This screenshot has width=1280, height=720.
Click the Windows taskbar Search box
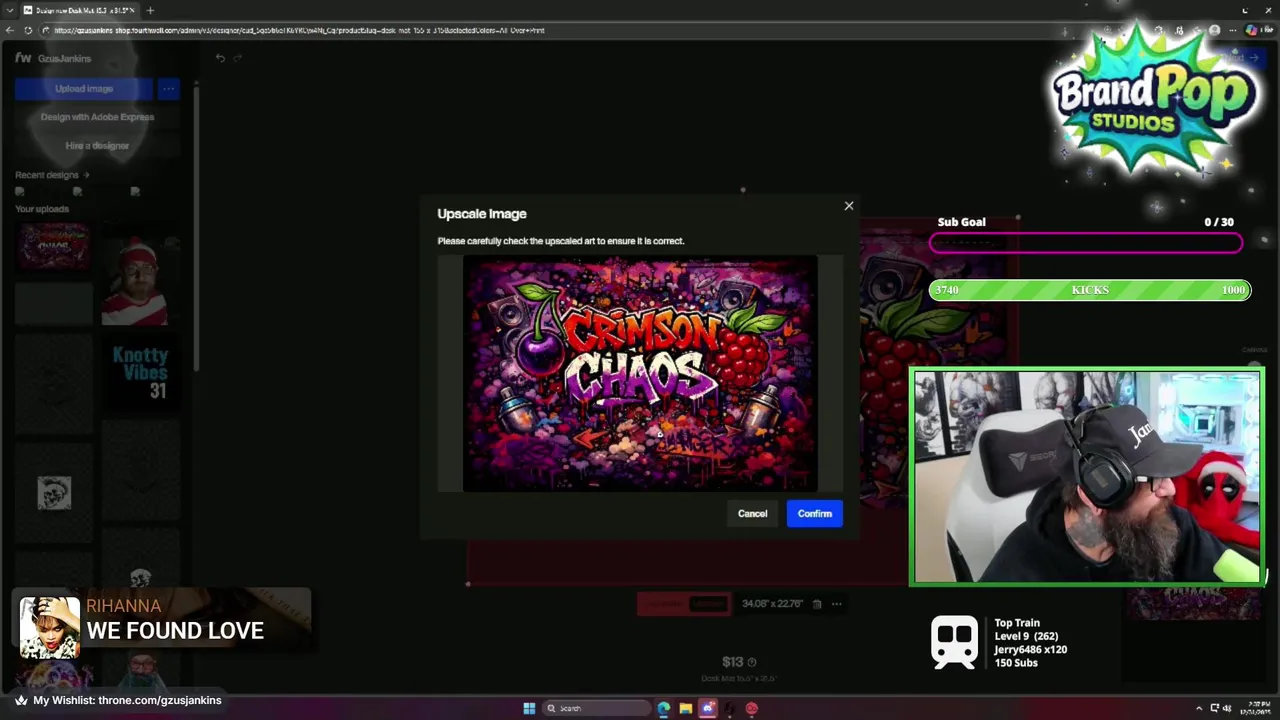point(596,708)
